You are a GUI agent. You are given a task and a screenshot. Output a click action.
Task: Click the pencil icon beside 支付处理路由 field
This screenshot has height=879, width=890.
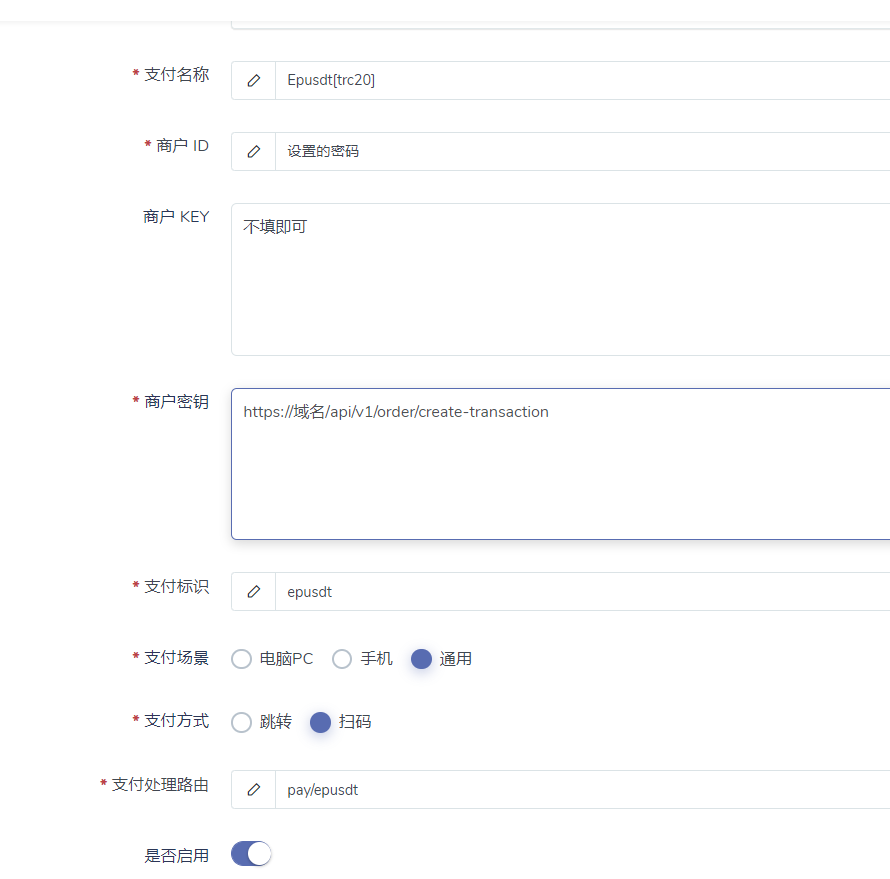click(x=254, y=789)
